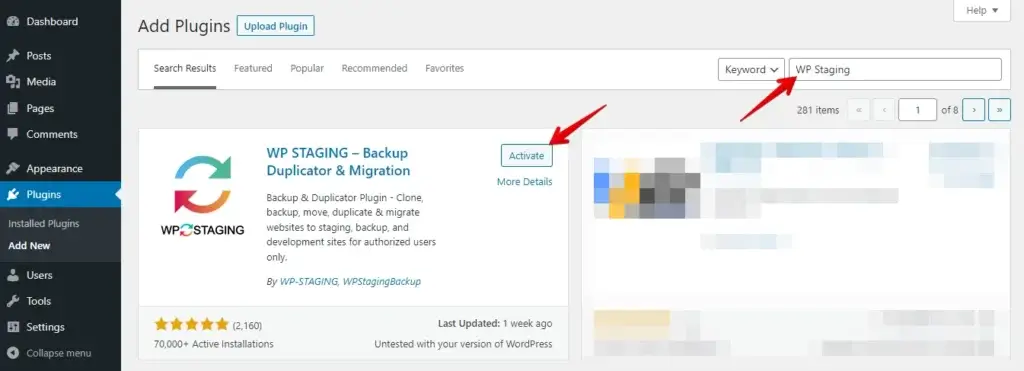Screen dimensions: 1024x371
Task: Open the WPStagingBackup author link
Action: (x=381, y=282)
